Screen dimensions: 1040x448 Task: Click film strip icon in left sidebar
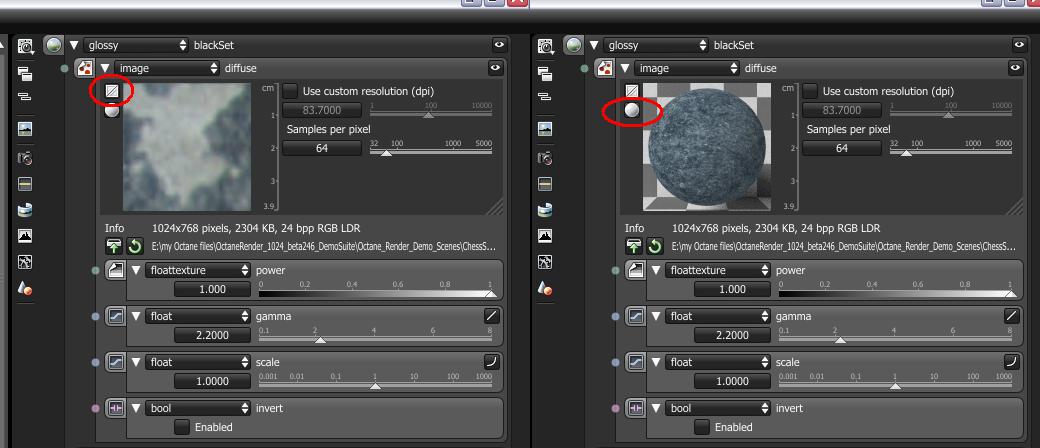click(25, 184)
